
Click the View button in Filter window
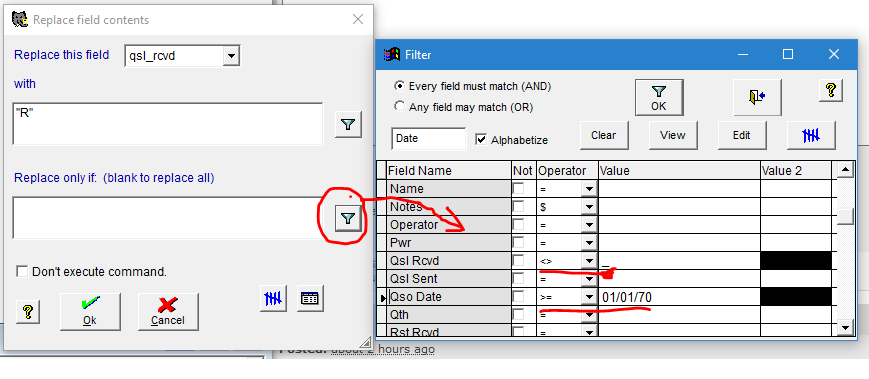(673, 135)
